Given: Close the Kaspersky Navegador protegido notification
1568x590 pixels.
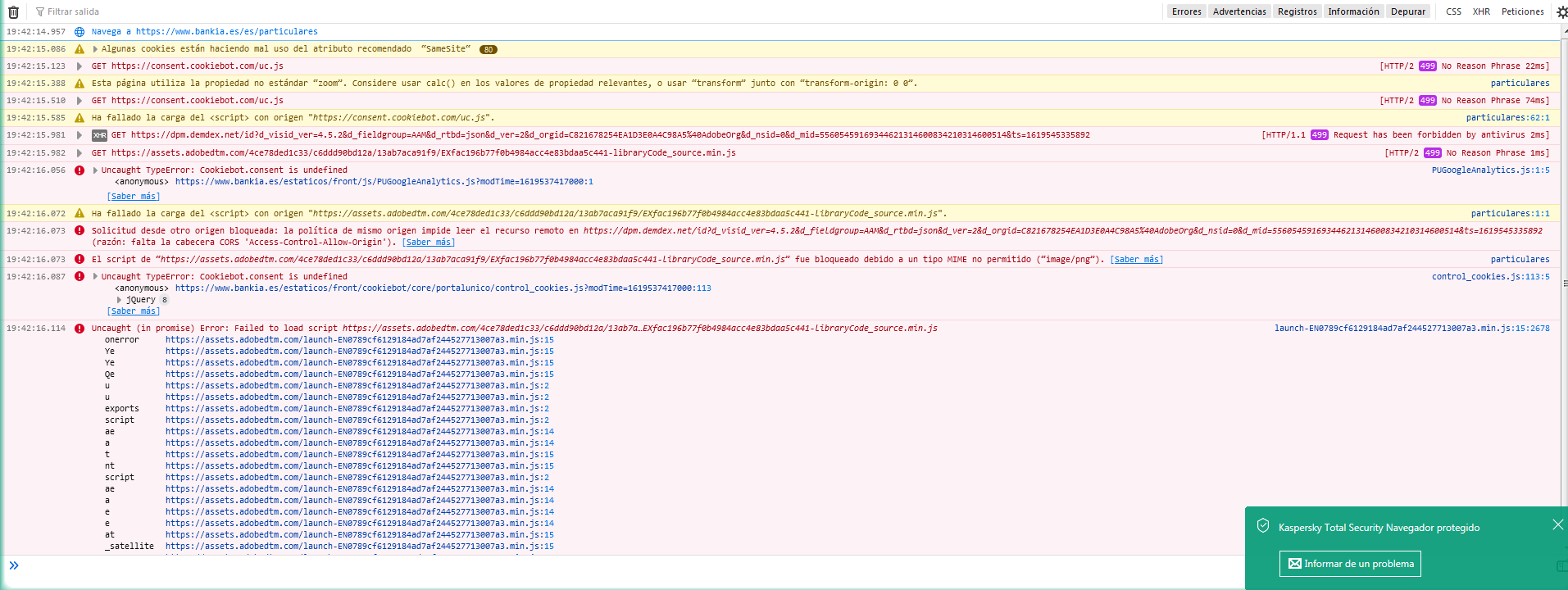Looking at the screenshot, I should [1557, 524].
